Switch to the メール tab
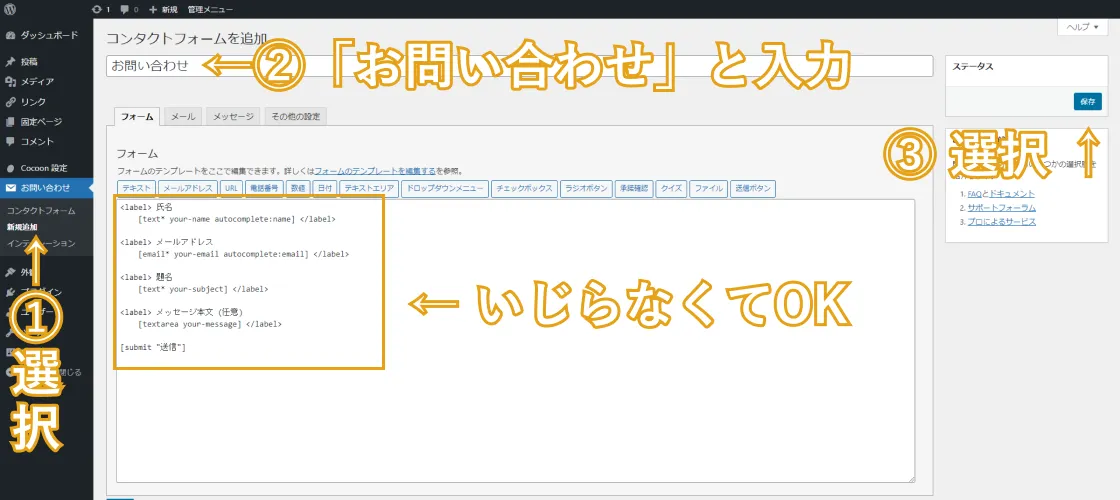1120x500 pixels. pos(183,117)
